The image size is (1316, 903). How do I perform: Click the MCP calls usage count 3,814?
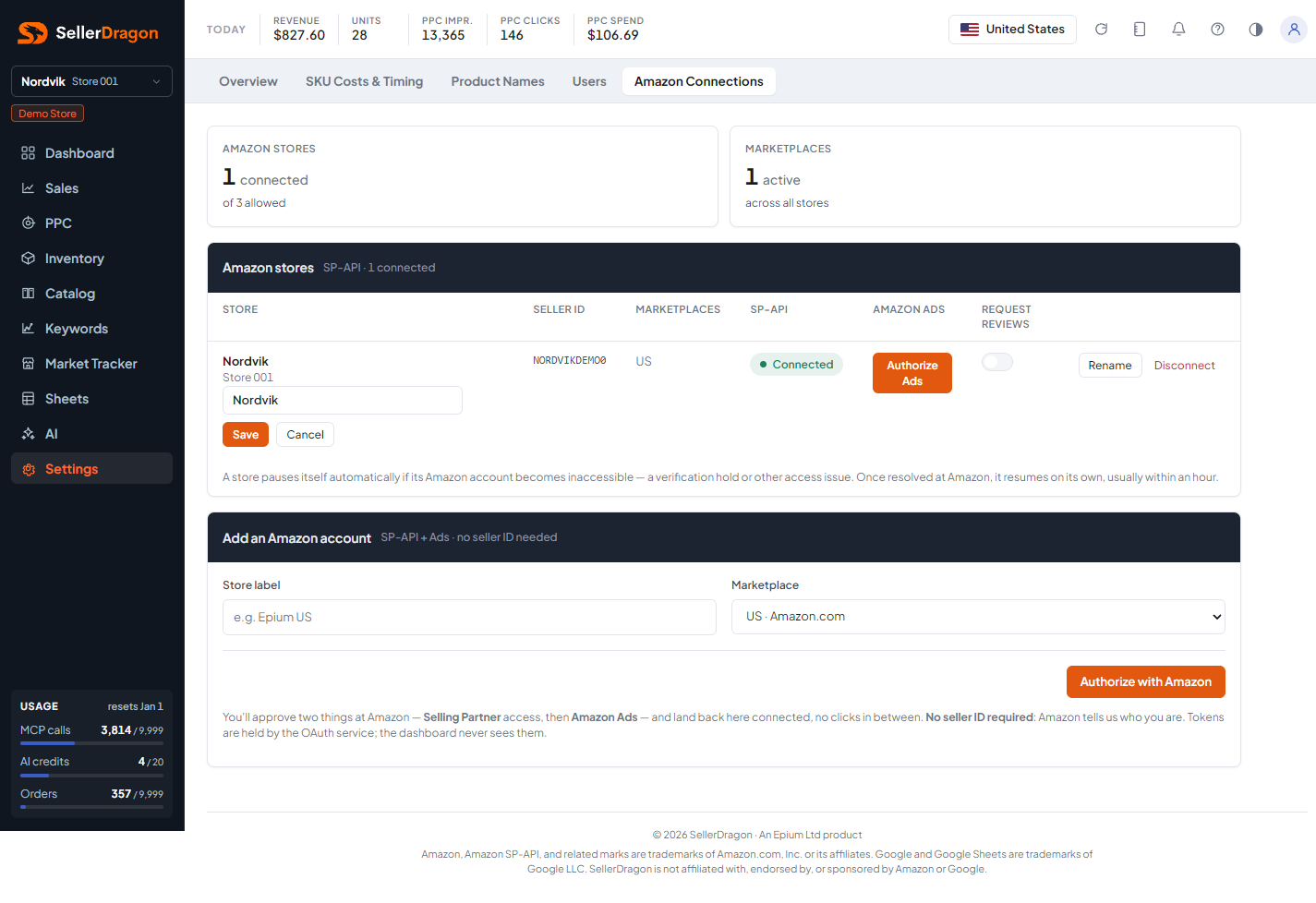click(116, 730)
